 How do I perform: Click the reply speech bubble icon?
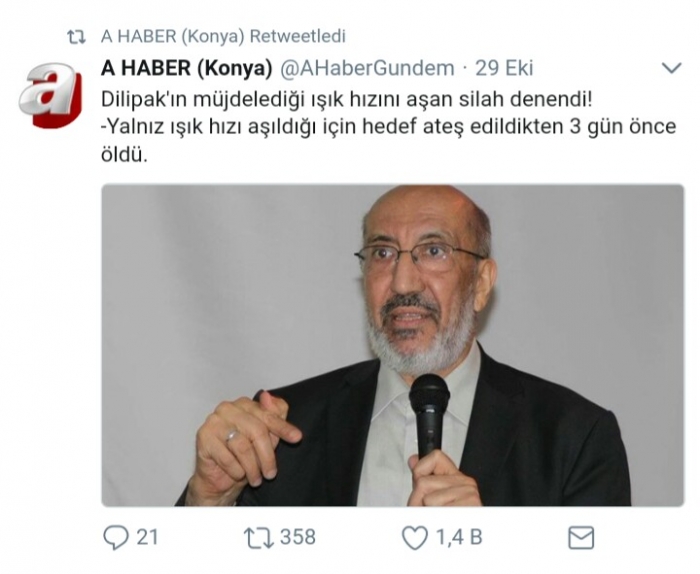[x=116, y=537]
